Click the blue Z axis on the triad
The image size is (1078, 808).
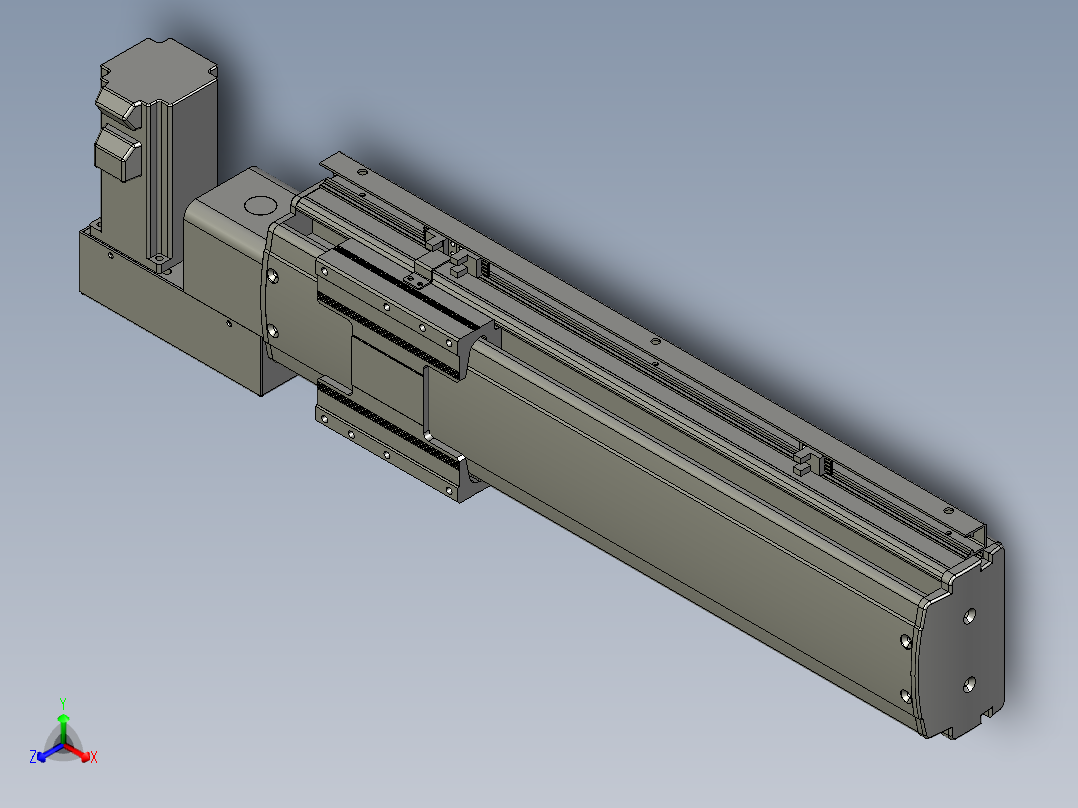click(44, 754)
